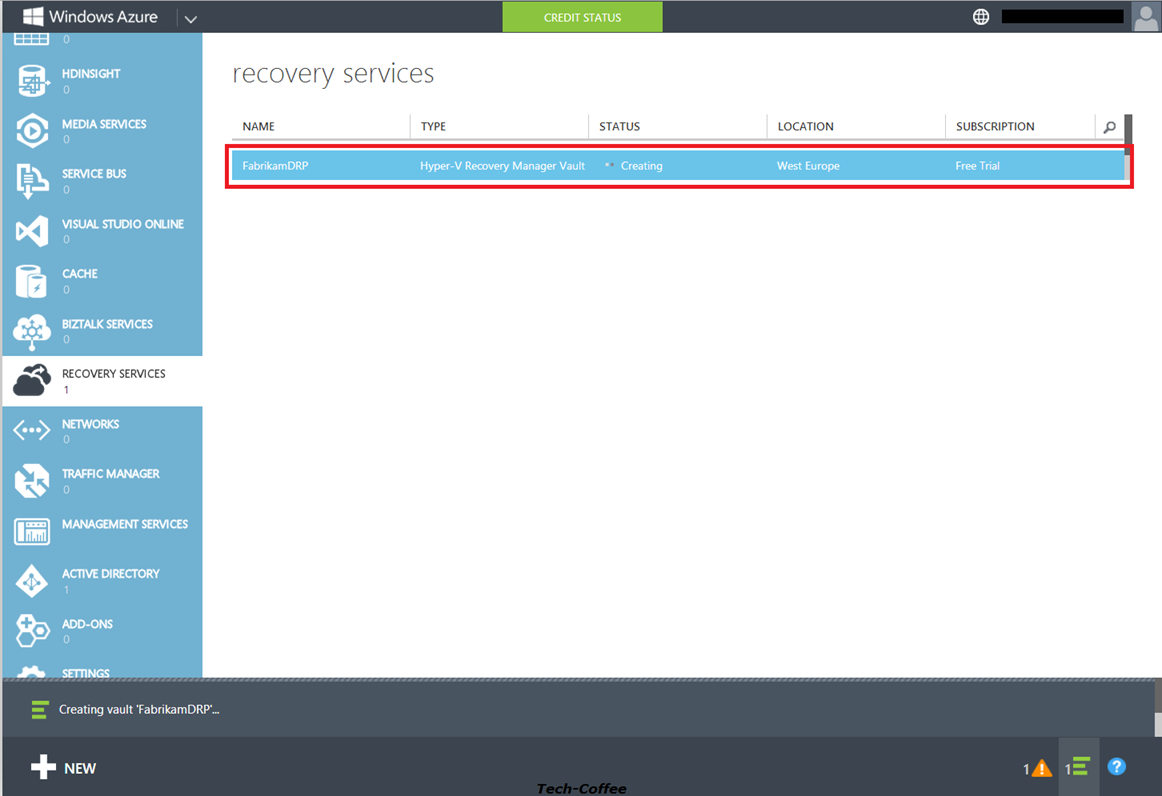Click the plus icon beside NEW
The width and height of the screenshot is (1162, 796).
[x=43, y=767]
